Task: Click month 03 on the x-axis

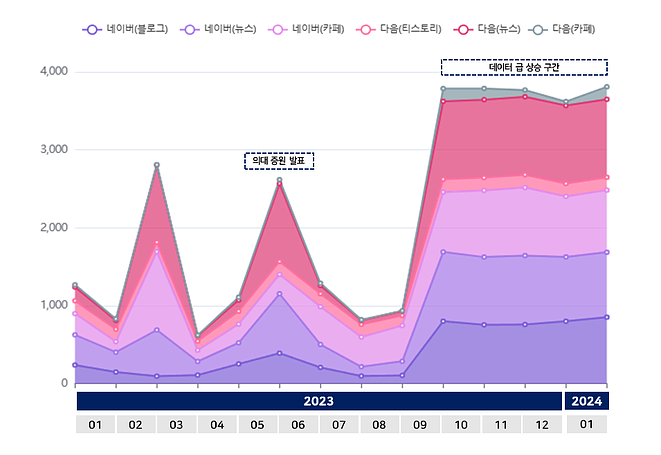Action: pyautogui.click(x=177, y=425)
